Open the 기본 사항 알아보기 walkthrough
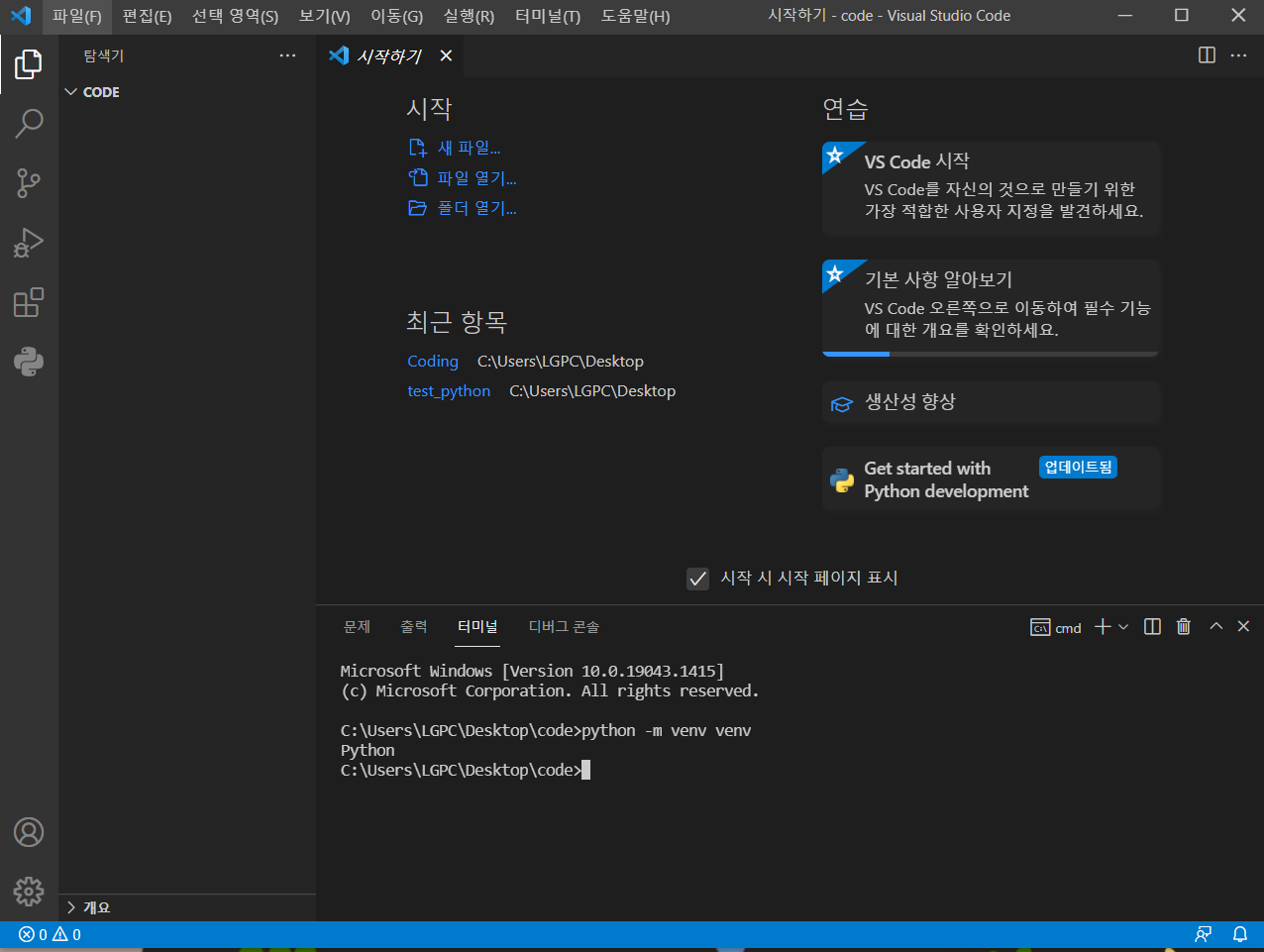Screen dimensions: 1264x952 991,307
